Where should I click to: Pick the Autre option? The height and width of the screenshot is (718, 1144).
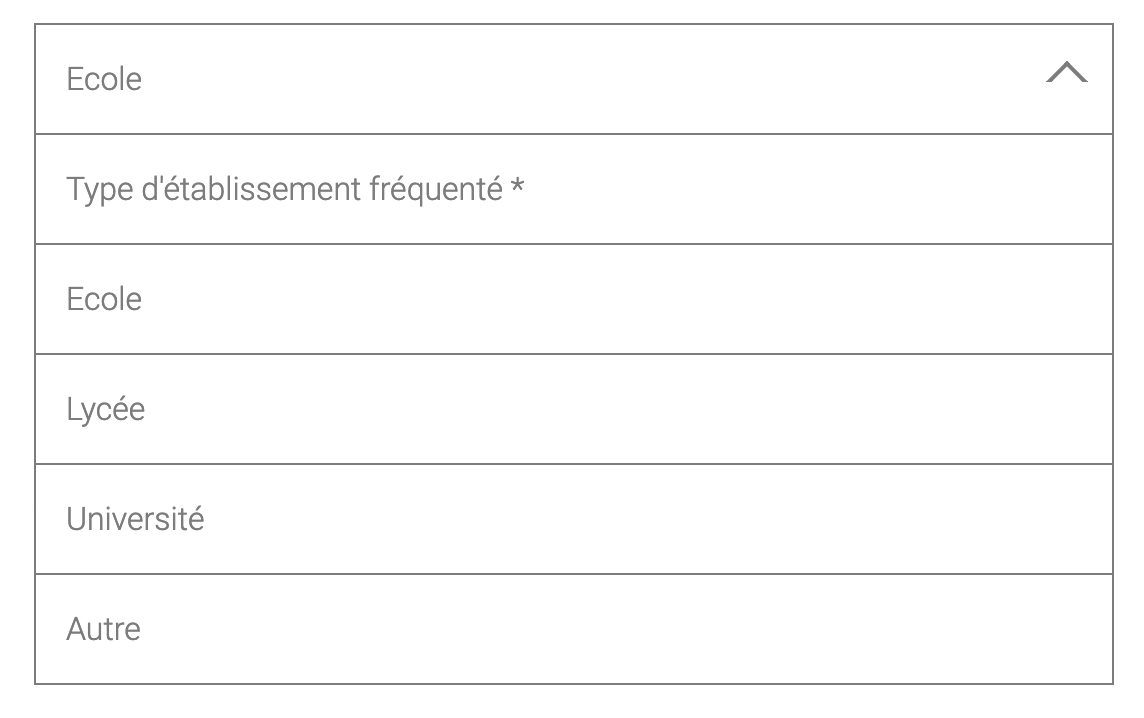(573, 629)
